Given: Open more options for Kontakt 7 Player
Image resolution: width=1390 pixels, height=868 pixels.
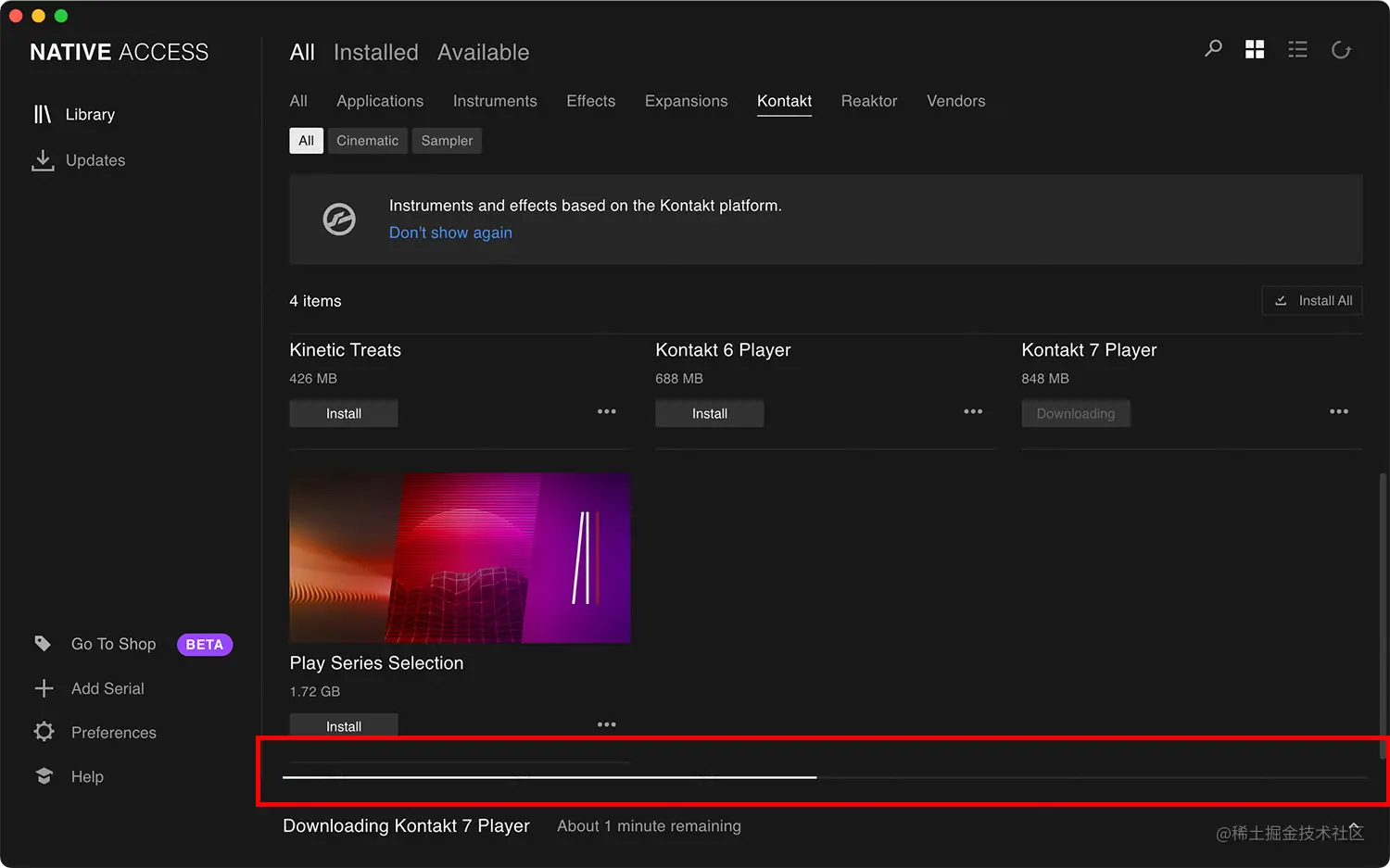Looking at the screenshot, I should (1338, 411).
